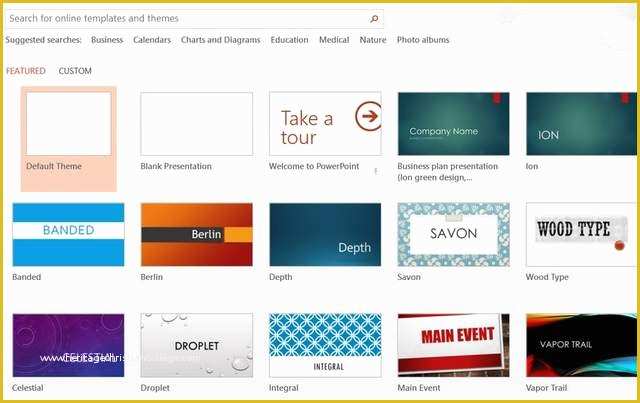Search suggested term Photo albums

pyautogui.click(x=423, y=40)
